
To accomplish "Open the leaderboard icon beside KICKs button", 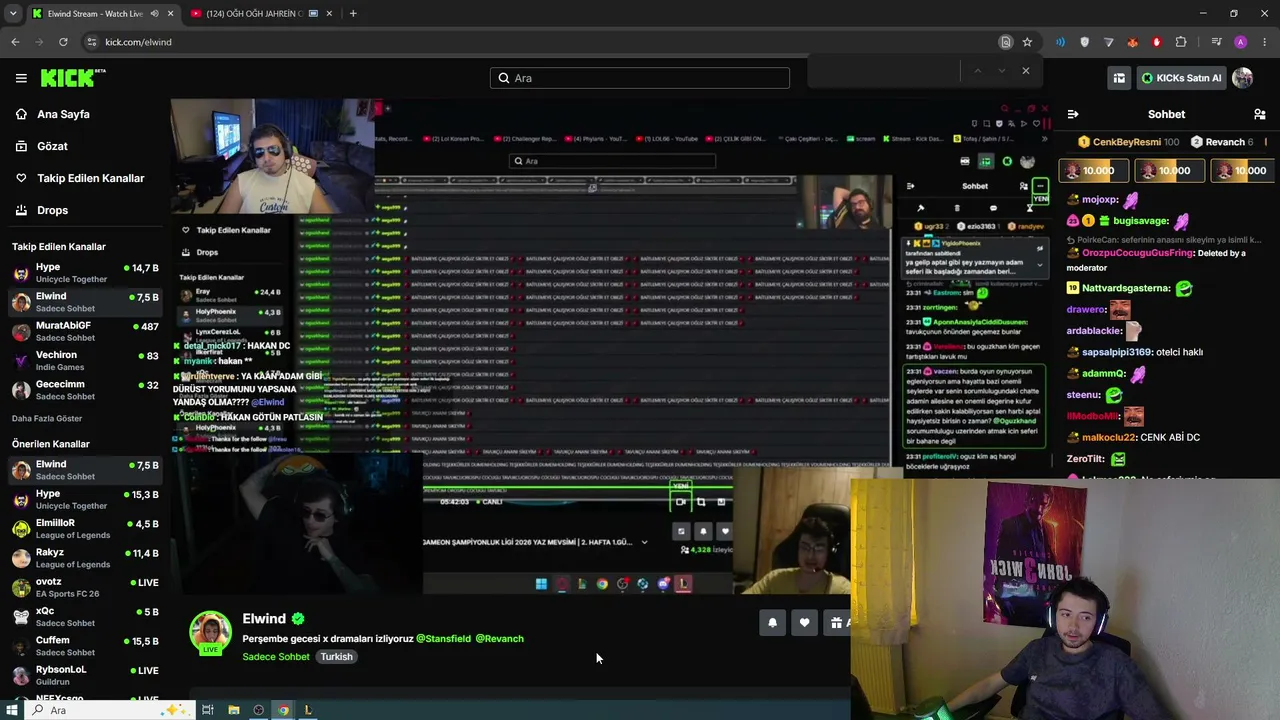I will (1119, 78).
